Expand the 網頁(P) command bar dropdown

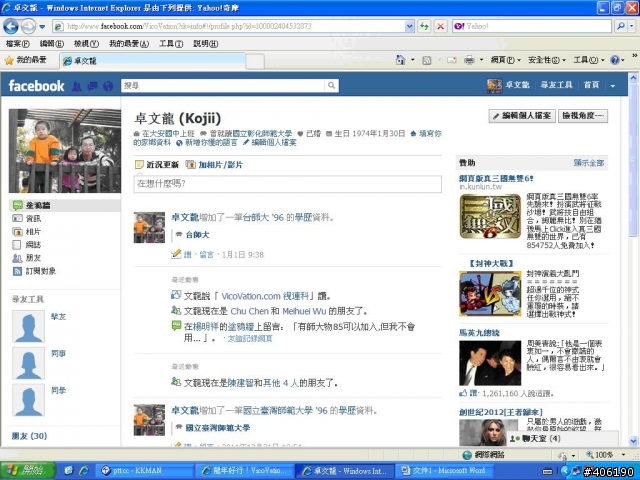point(505,60)
